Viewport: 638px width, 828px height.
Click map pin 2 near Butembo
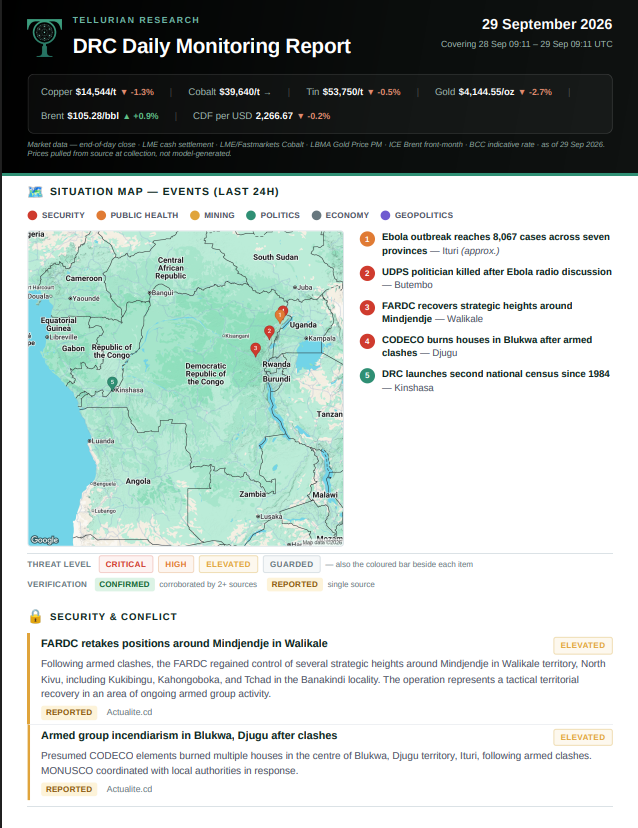[x=269, y=332]
